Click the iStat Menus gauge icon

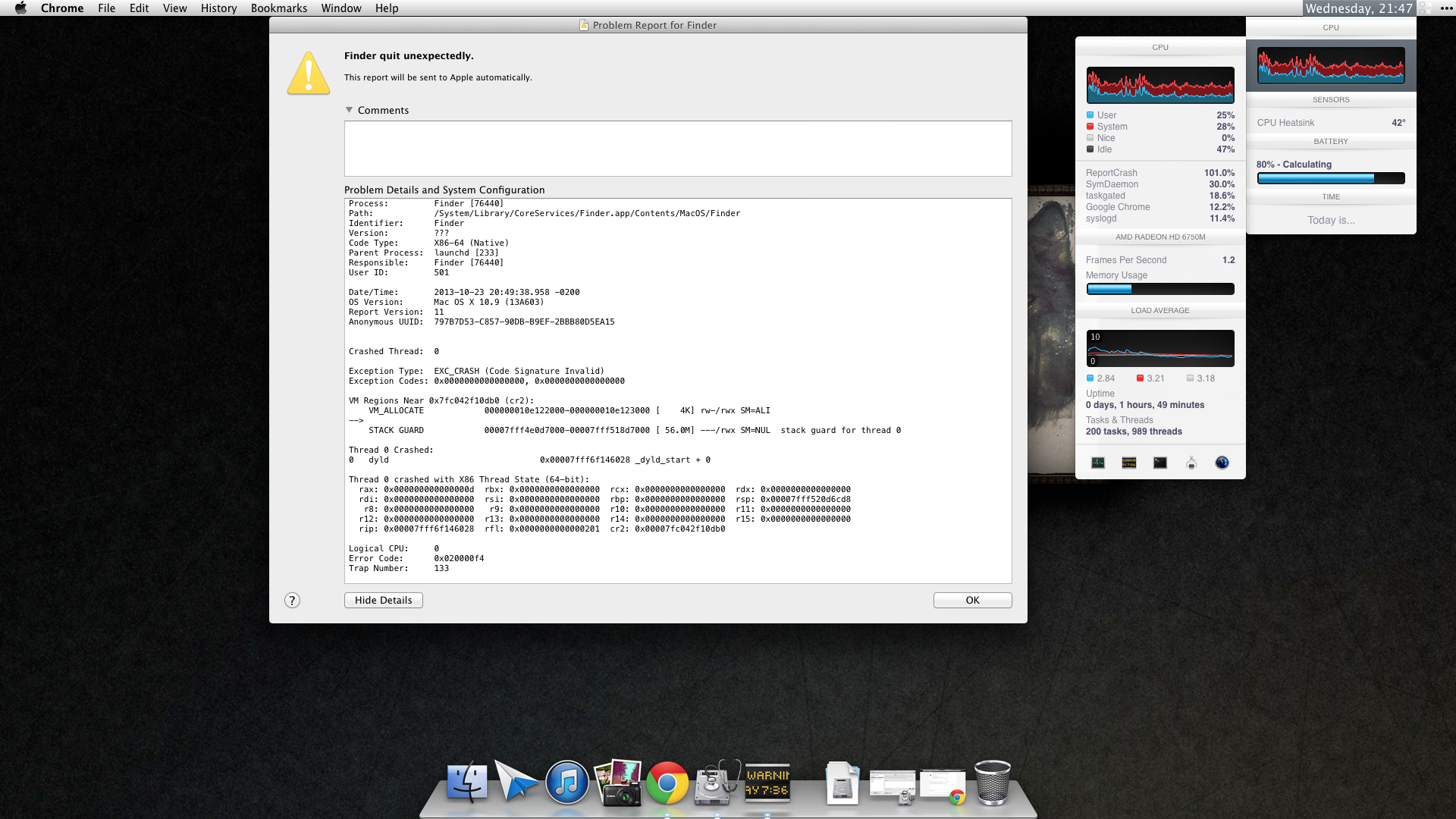[x=1222, y=463]
